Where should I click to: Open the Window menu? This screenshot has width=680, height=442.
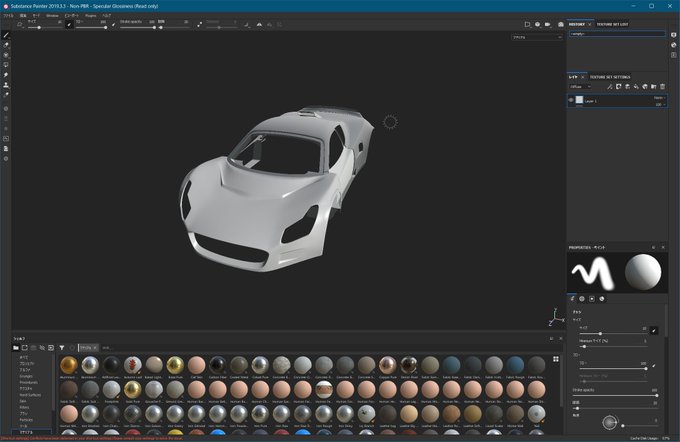click(52, 16)
